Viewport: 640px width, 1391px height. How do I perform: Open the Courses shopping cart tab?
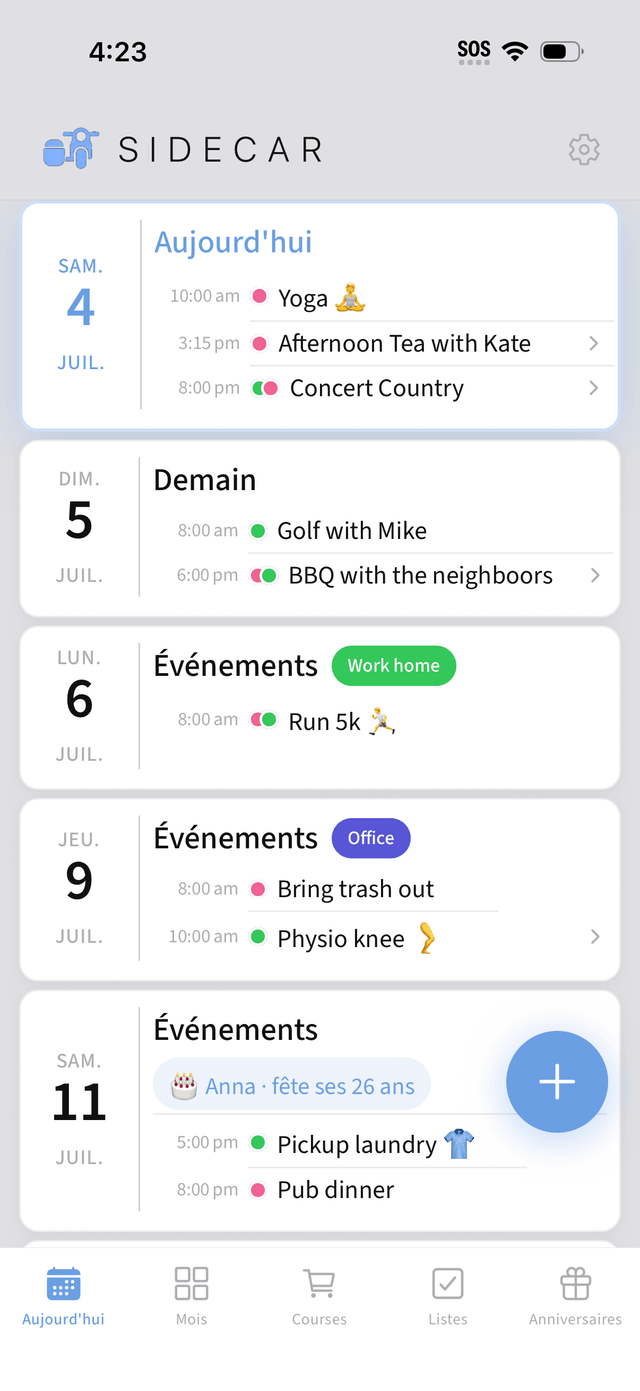[x=319, y=1297]
